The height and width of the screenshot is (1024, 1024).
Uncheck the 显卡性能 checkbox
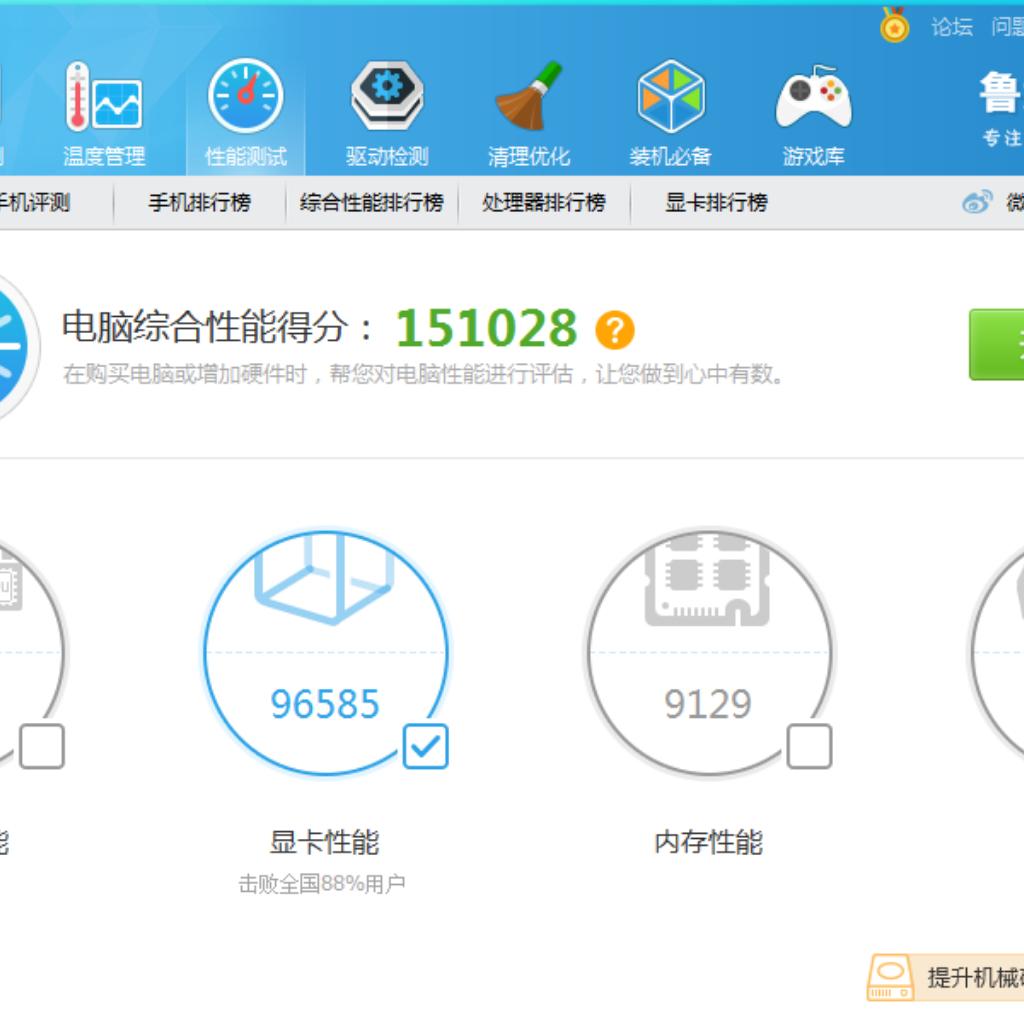pyautogui.click(x=426, y=747)
